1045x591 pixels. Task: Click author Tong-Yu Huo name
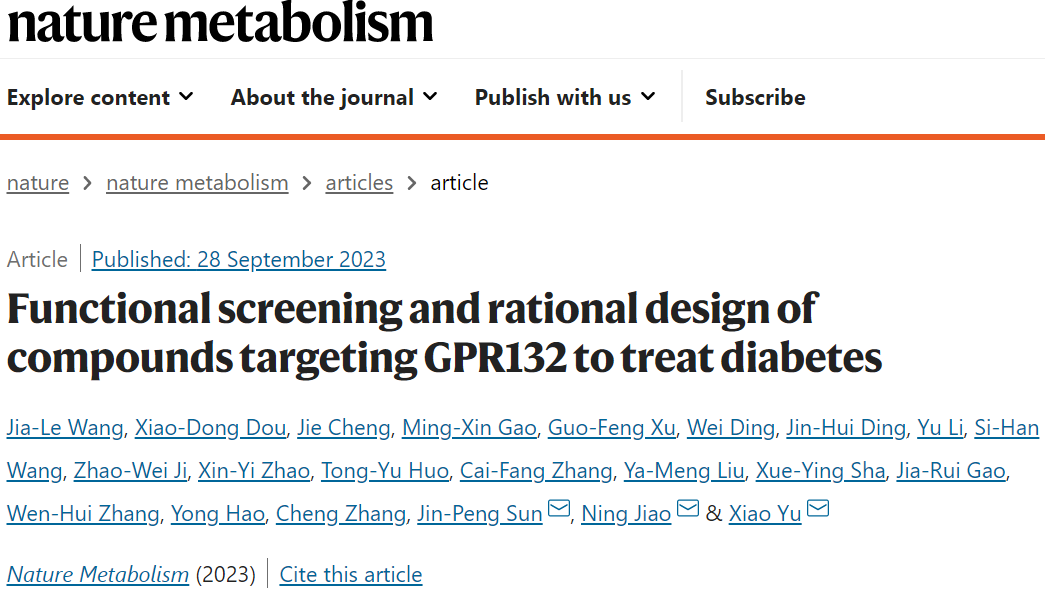(385, 471)
